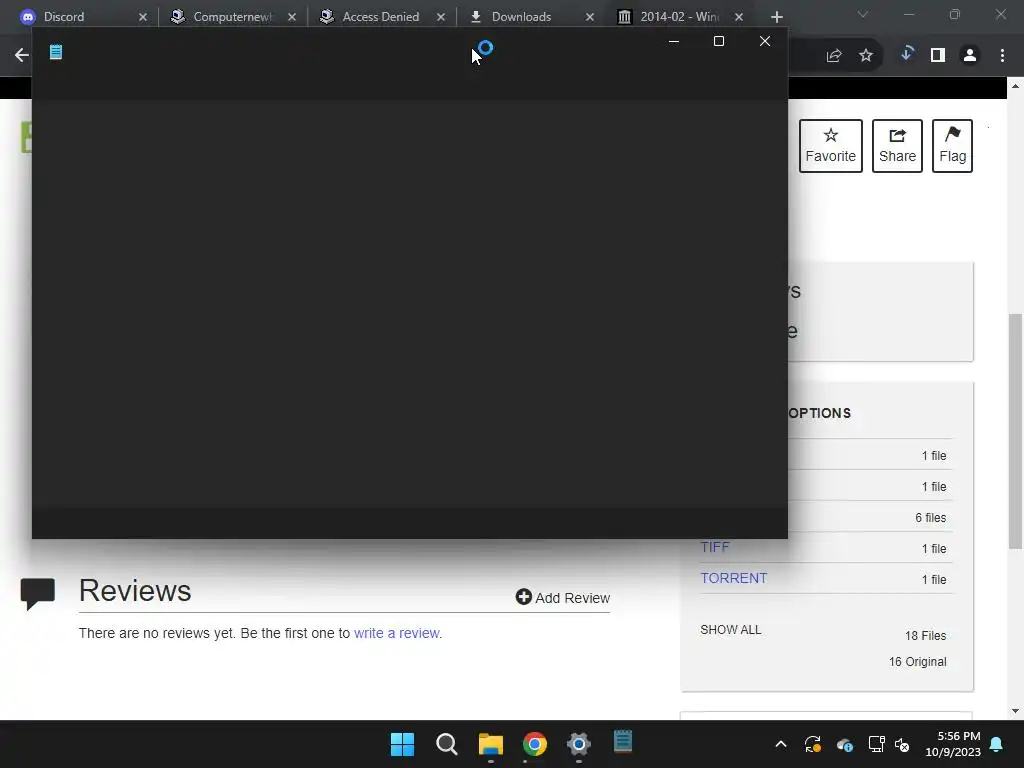Viewport: 1024px width, 768px height.
Task: Click Add Review
Action: click(563, 598)
